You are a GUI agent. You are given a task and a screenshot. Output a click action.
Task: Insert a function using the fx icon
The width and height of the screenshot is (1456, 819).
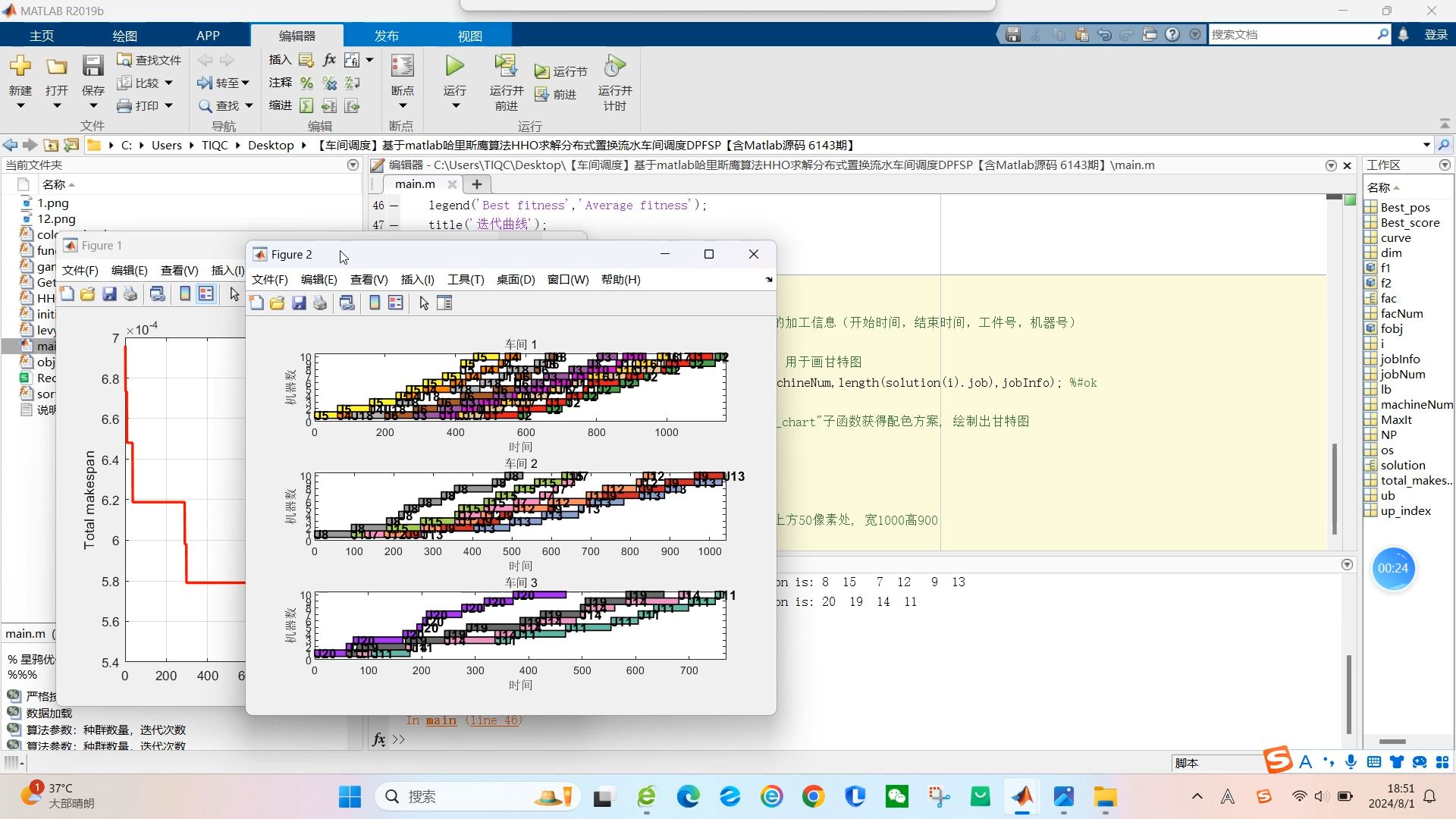(x=329, y=59)
